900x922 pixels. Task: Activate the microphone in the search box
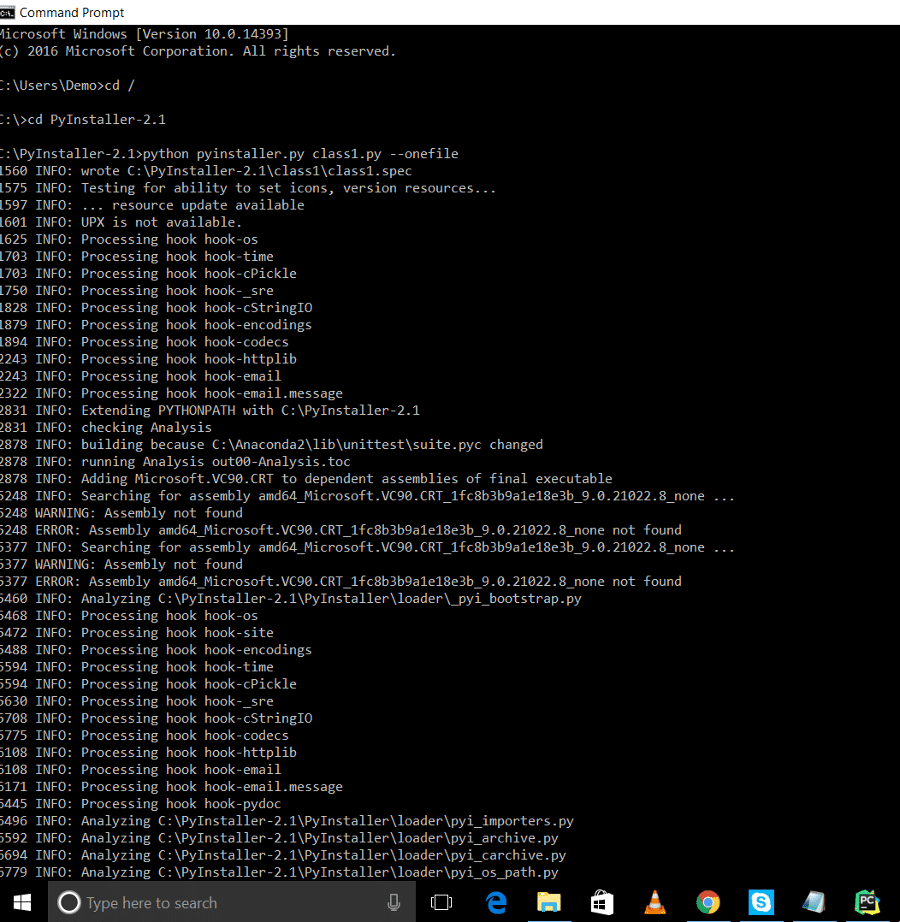pos(394,902)
